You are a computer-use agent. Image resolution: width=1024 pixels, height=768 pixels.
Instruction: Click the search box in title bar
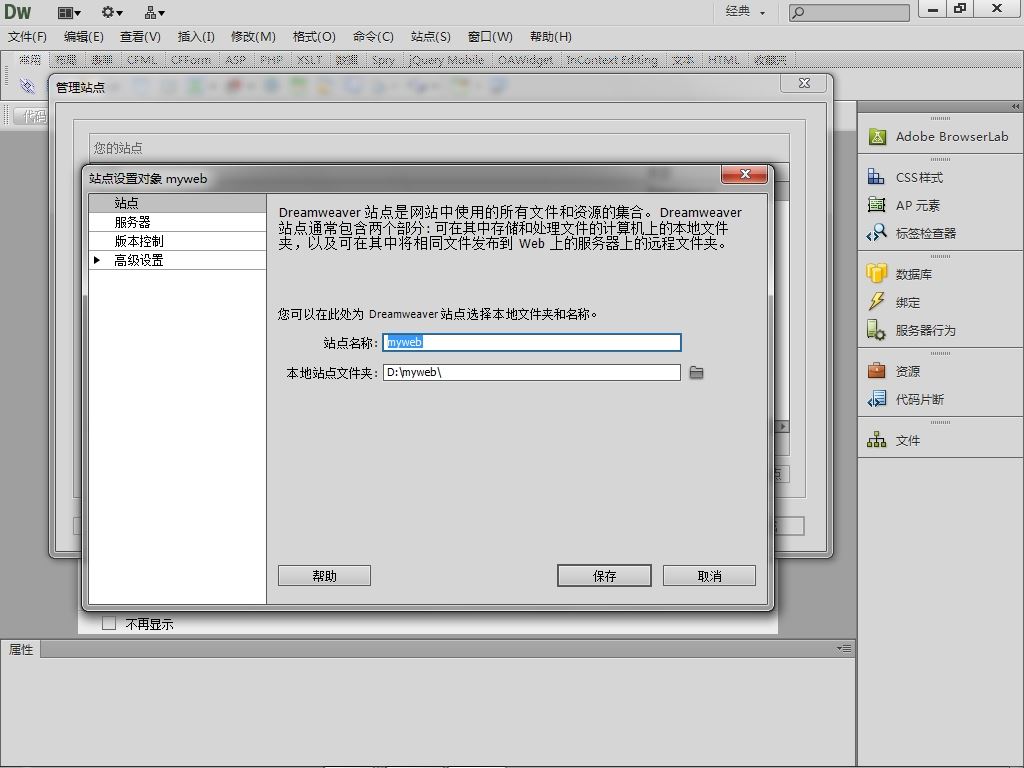pyautogui.click(x=849, y=12)
